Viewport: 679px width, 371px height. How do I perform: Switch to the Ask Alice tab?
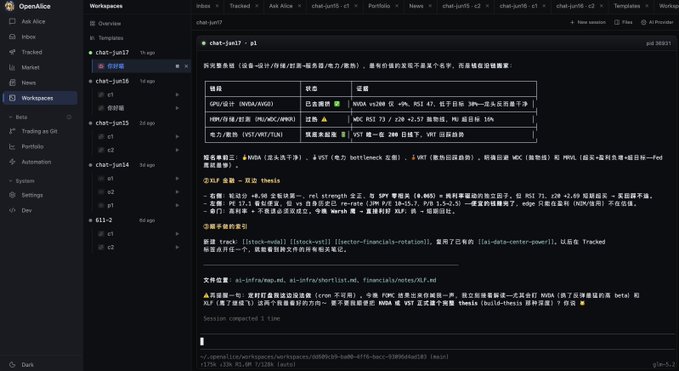tap(281, 6)
